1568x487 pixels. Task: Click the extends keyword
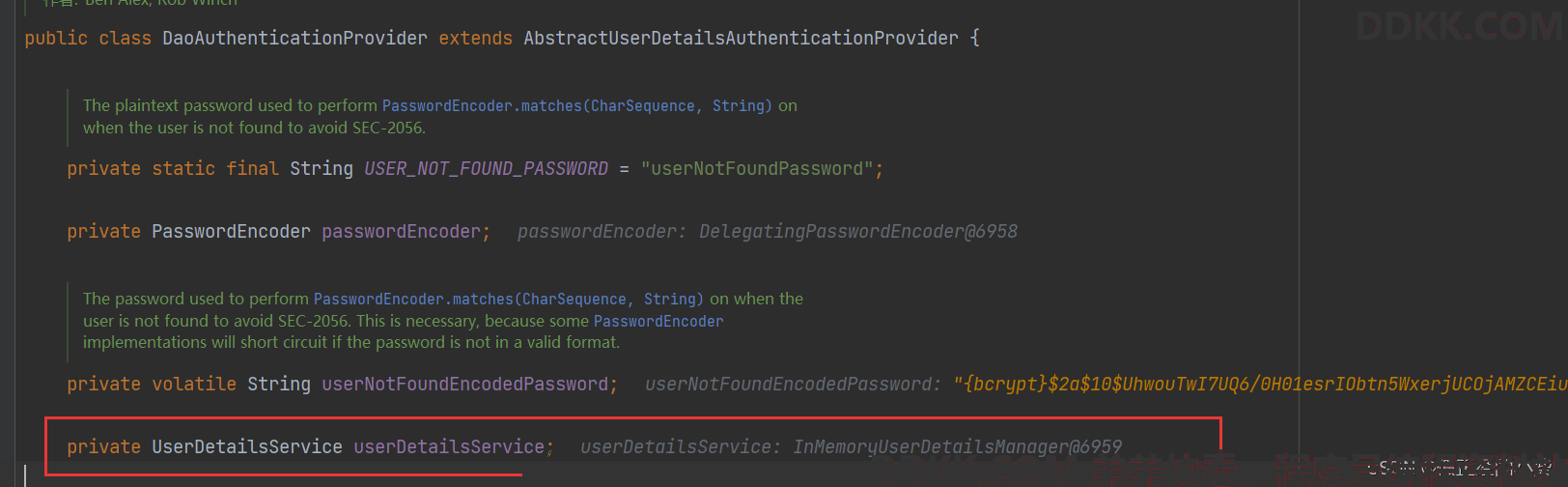475,39
